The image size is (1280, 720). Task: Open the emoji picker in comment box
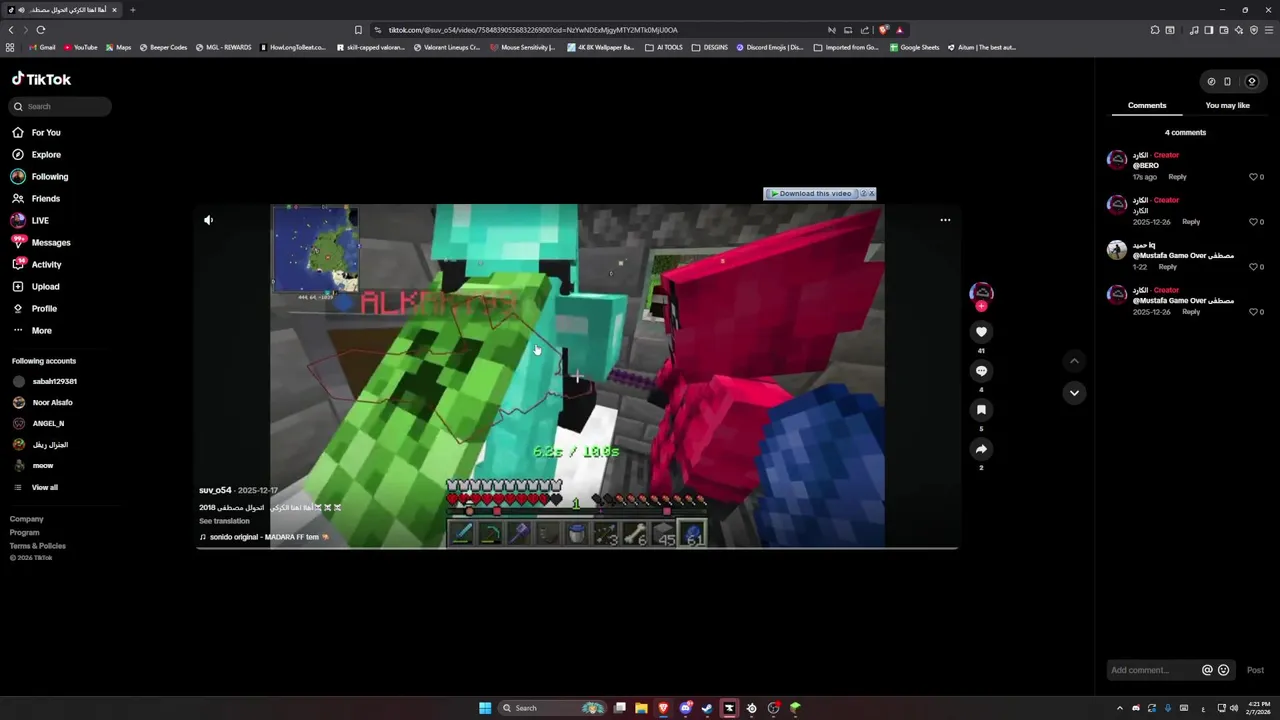coord(1223,670)
